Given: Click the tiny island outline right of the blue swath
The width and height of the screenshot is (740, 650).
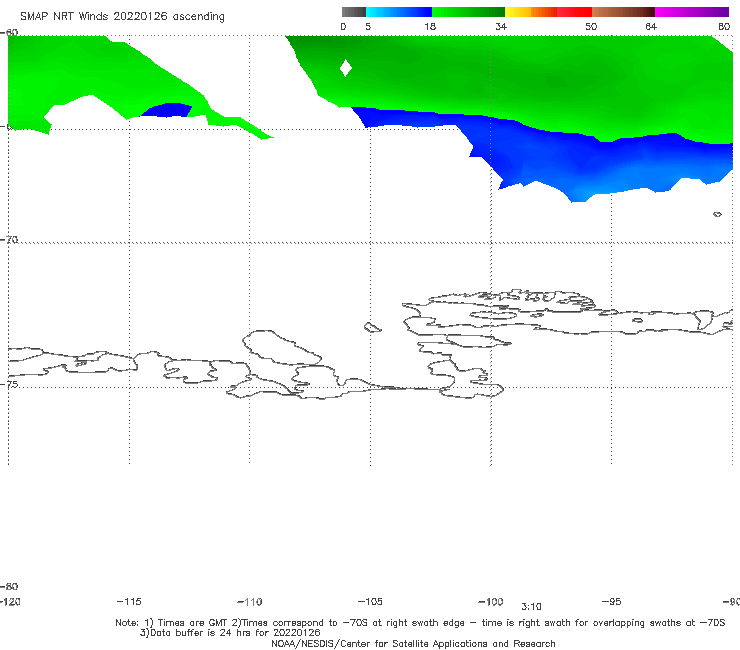Looking at the screenshot, I should tap(717, 214).
